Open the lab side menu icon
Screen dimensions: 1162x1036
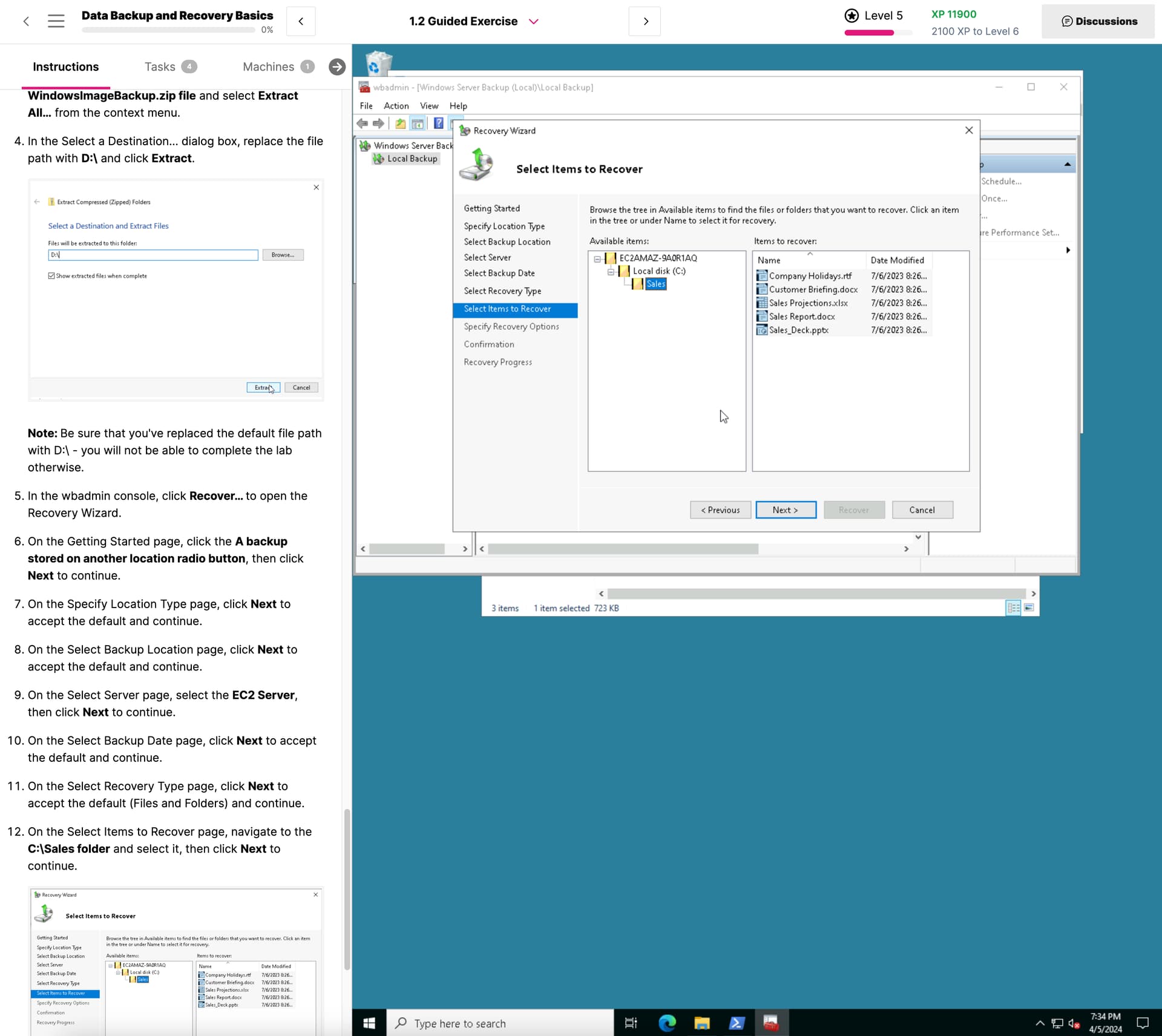pyautogui.click(x=56, y=21)
